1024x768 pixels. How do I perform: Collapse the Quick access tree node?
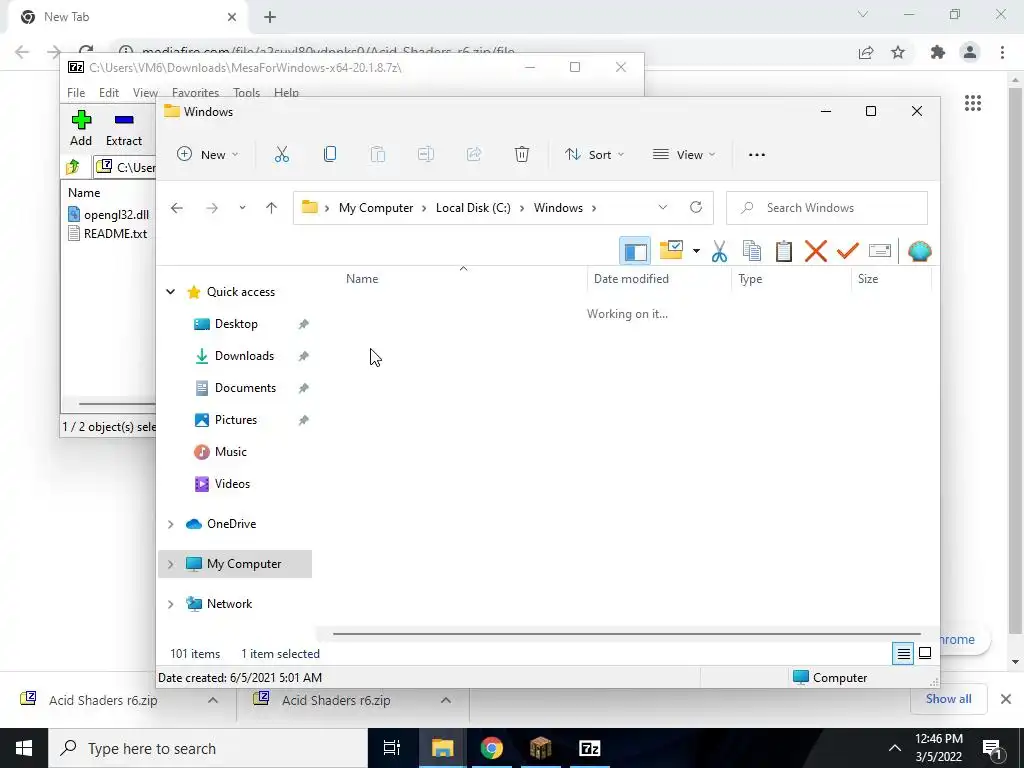(170, 292)
